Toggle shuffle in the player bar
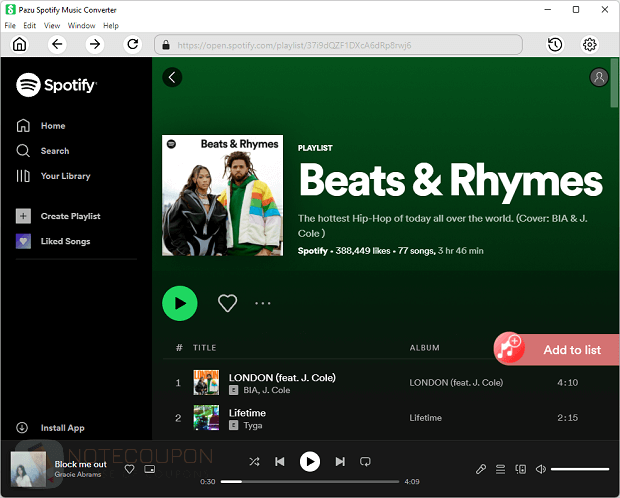 (x=254, y=462)
